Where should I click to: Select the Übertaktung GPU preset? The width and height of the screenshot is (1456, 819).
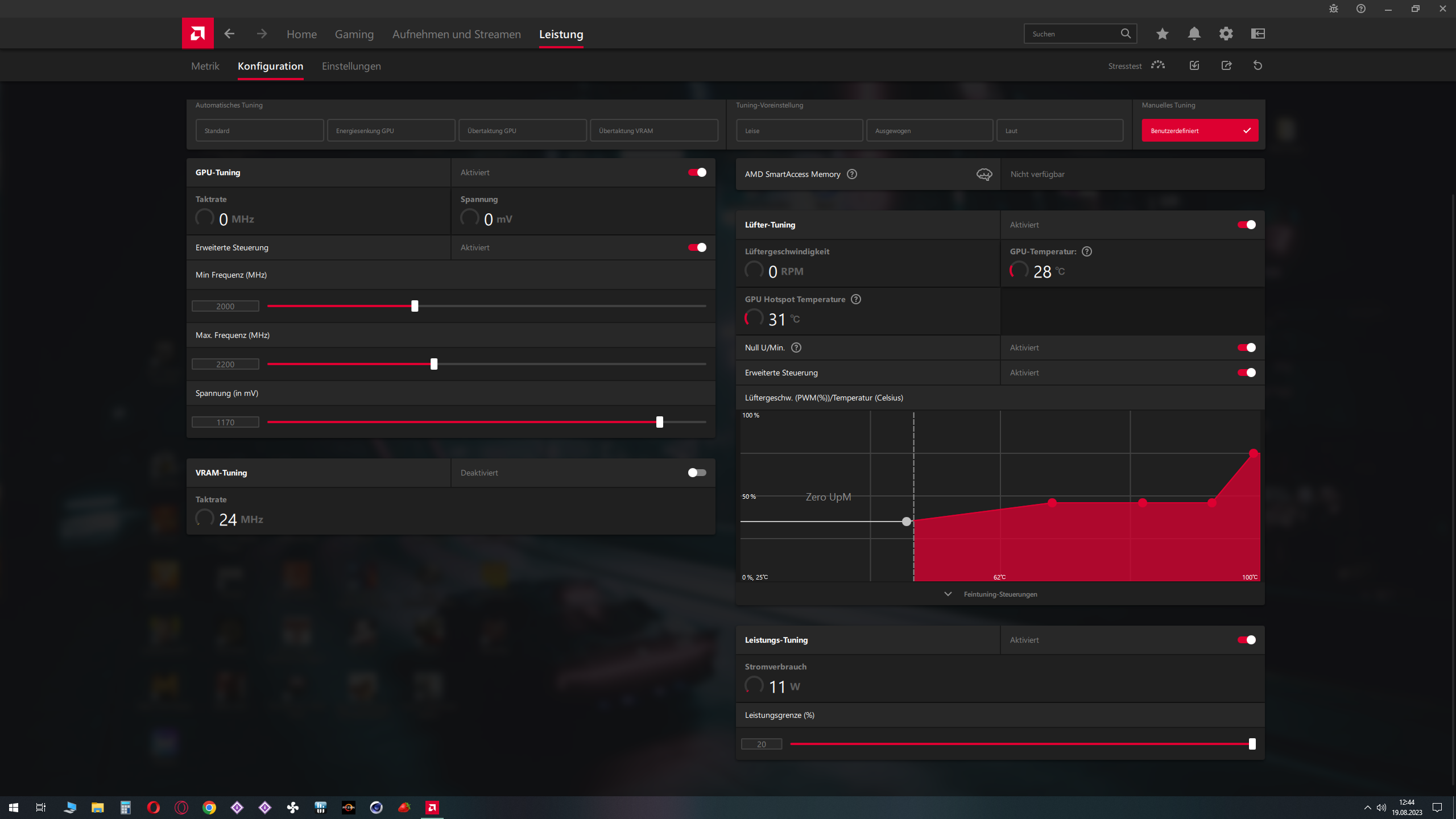click(x=522, y=130)
